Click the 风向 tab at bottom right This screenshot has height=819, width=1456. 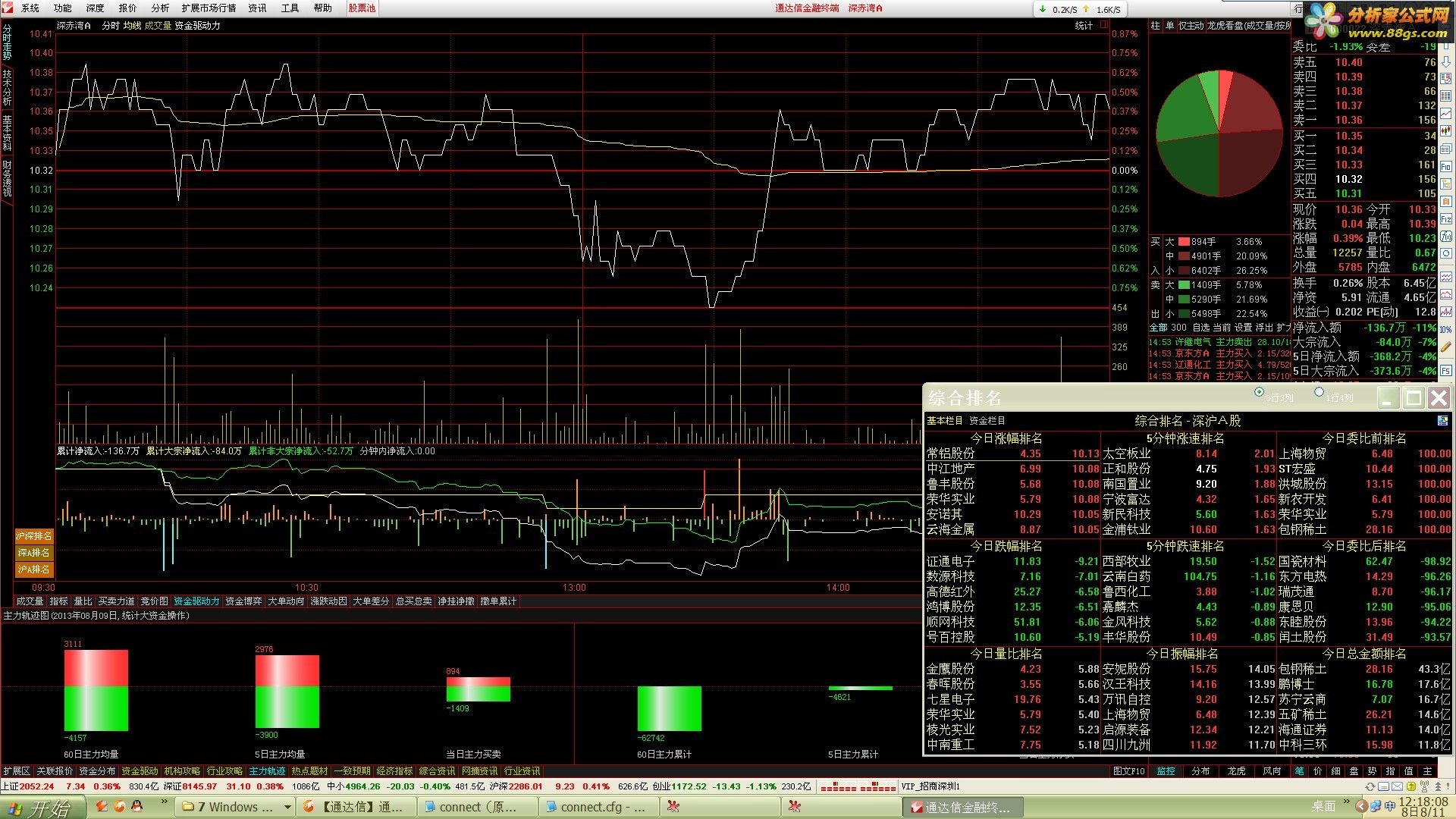tap(1272, 771)
